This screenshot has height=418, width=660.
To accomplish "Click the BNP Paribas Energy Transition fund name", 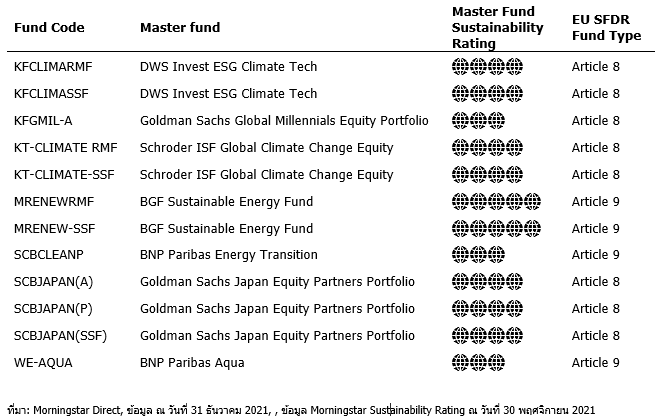I will point(229,255).
